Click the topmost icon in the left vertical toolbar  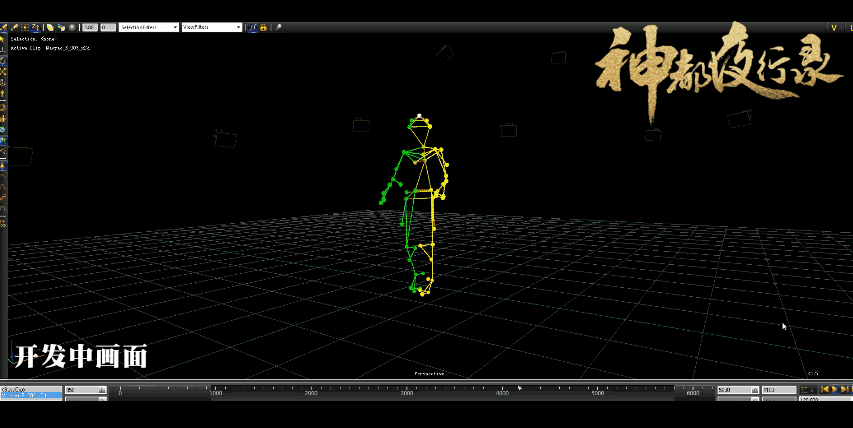pos(4,38)
